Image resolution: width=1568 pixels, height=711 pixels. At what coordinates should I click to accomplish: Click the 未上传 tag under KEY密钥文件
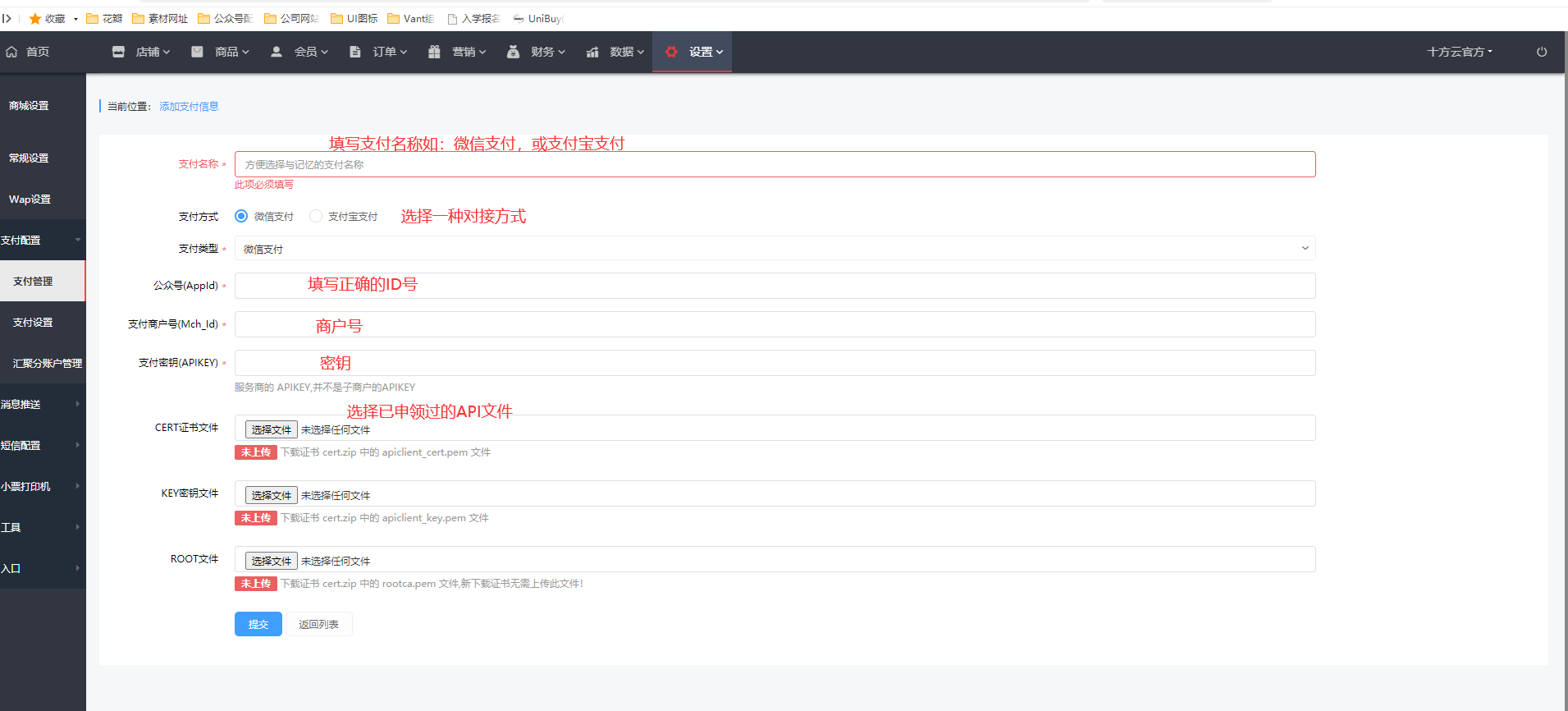256,518
